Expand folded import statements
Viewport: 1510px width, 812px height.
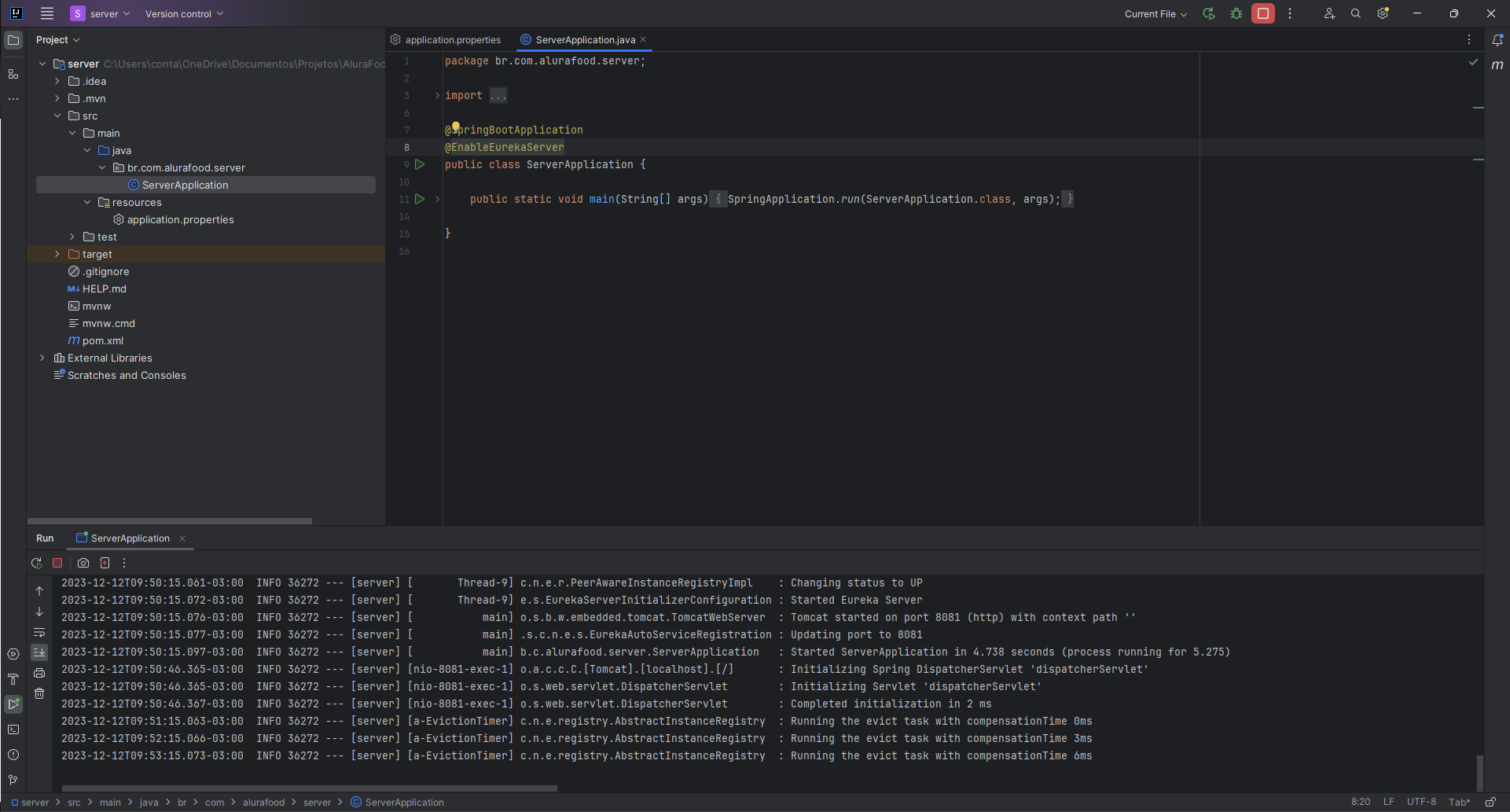438,95
